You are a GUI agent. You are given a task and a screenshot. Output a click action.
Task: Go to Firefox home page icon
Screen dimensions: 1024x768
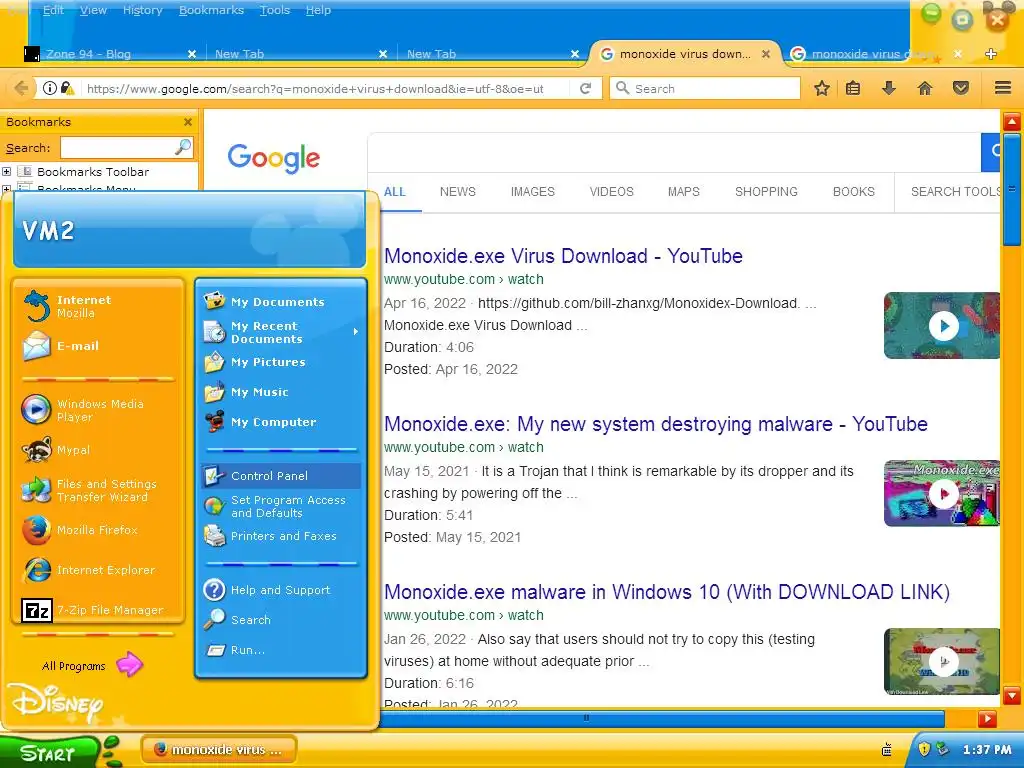tap(925, 88)
